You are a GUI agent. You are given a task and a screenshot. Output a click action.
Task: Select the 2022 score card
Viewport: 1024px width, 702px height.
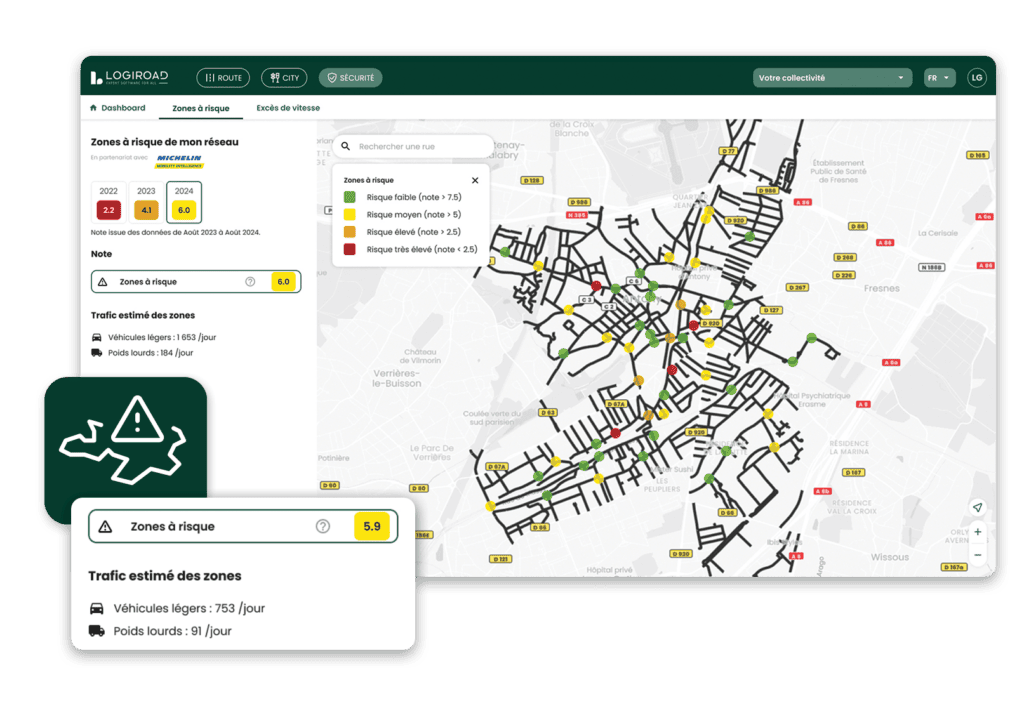pos(109,203)
